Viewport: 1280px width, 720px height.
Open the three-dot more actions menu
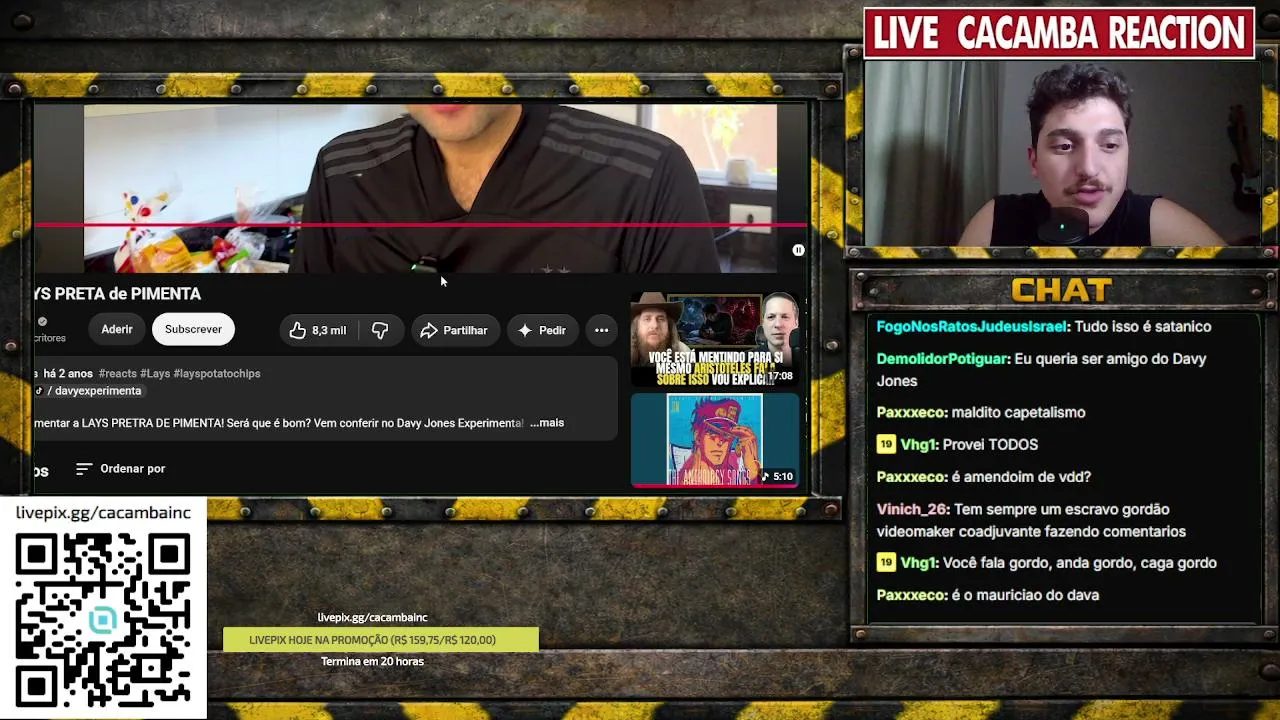[x=601, y=330]
